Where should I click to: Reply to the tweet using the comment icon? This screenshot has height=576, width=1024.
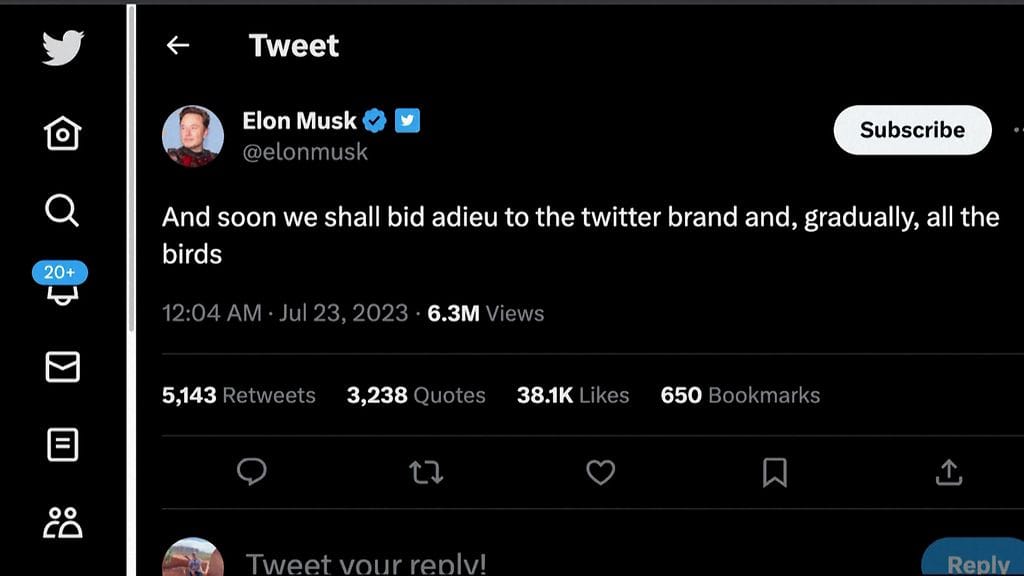(253, 473)
